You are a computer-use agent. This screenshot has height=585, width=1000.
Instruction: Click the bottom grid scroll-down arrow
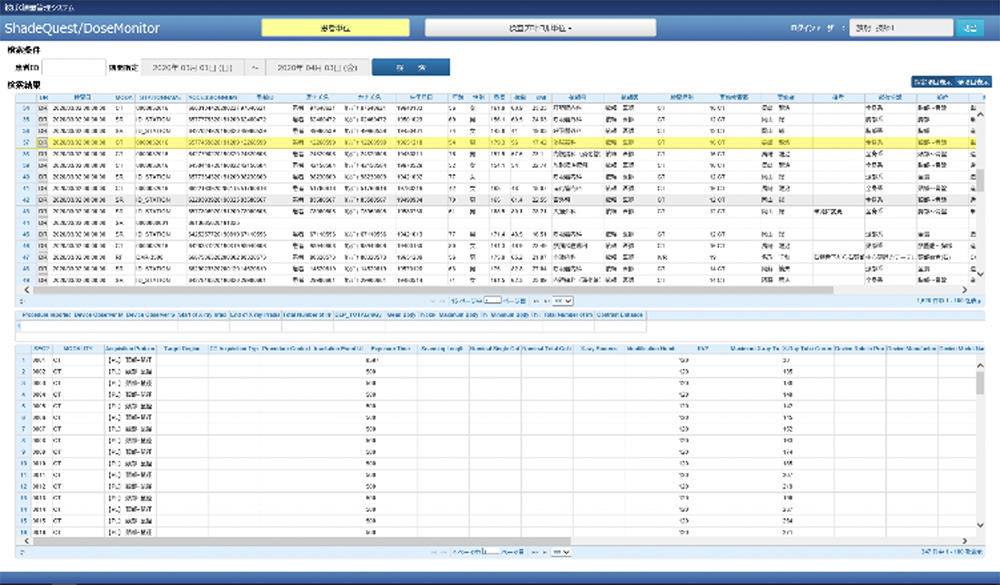pos(980,526)
